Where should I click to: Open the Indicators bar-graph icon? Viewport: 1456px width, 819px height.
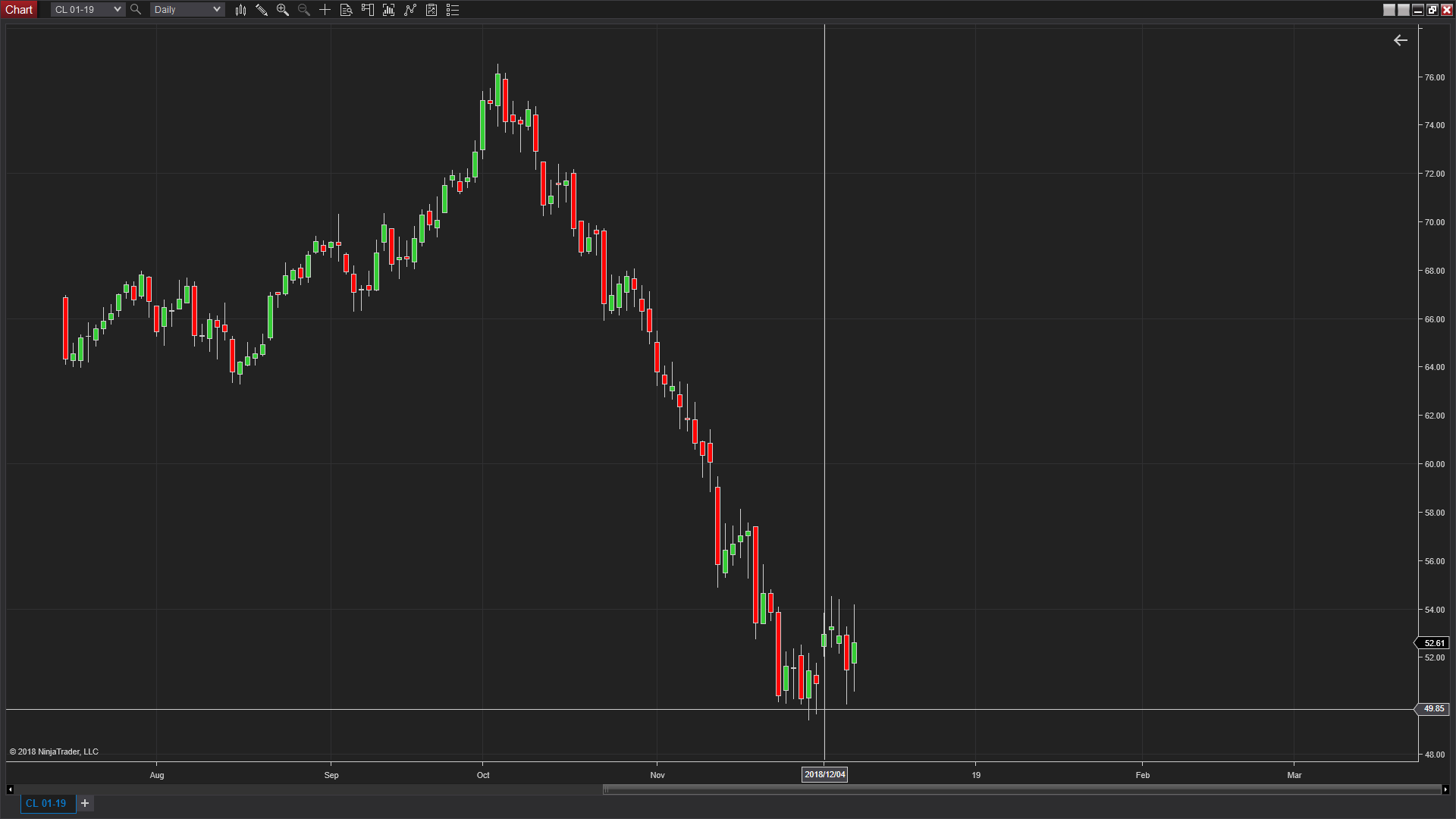coord(389,10)
